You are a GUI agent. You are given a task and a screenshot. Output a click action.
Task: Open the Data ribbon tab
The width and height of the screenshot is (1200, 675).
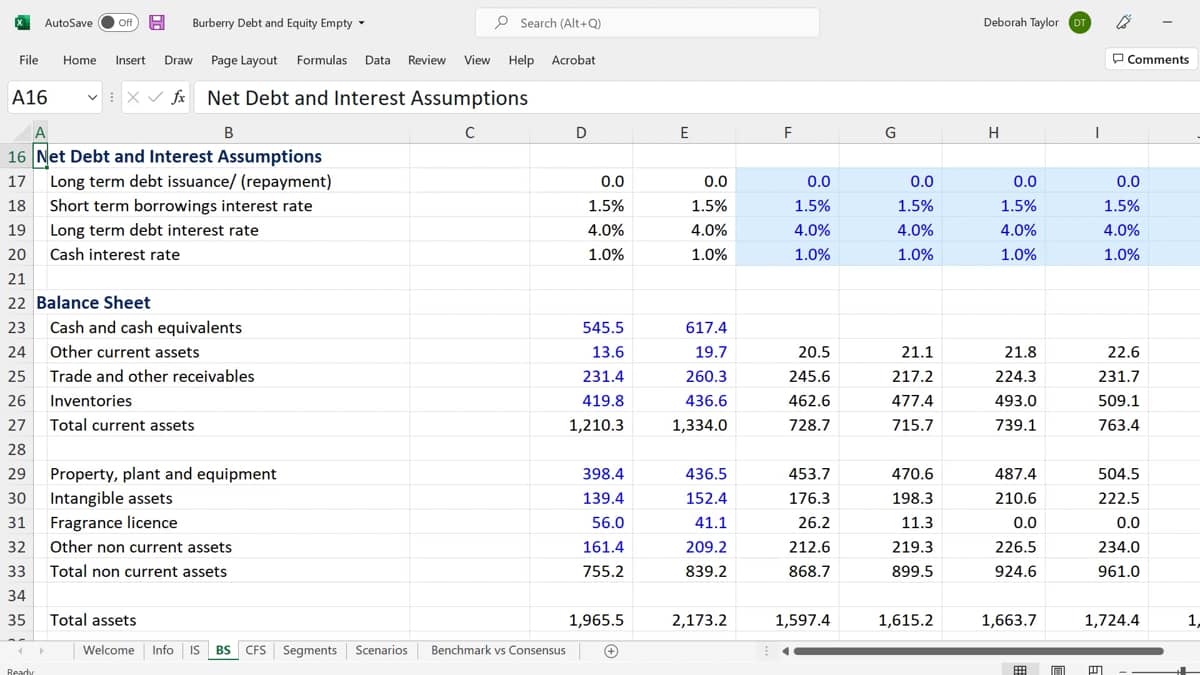377,60
